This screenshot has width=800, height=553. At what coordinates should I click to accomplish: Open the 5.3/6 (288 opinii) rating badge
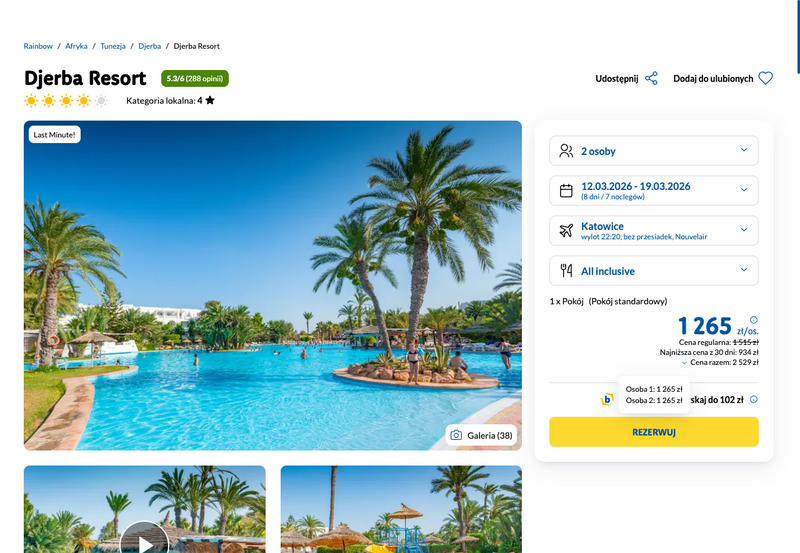195,79
